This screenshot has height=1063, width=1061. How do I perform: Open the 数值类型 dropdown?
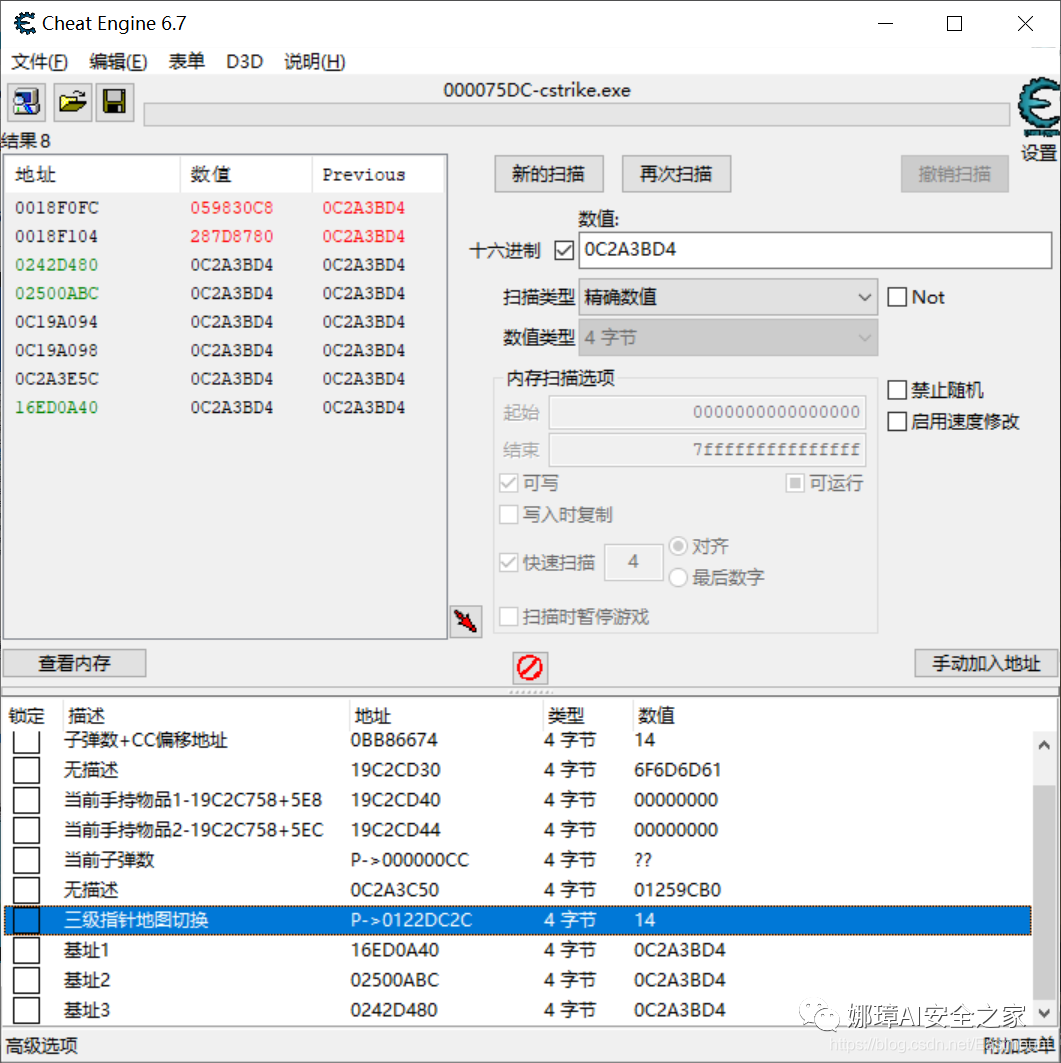pyautogui.click(x=728, y=338)
